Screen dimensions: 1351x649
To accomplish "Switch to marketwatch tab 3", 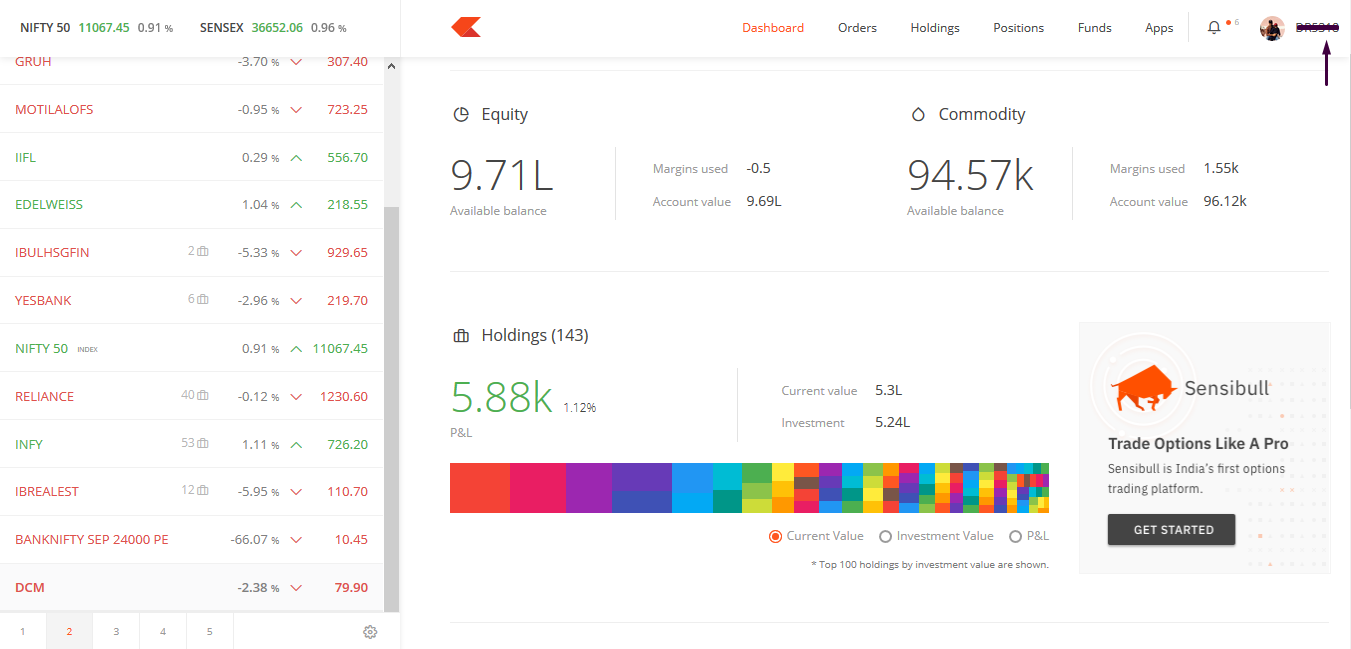I will [116, 632].
